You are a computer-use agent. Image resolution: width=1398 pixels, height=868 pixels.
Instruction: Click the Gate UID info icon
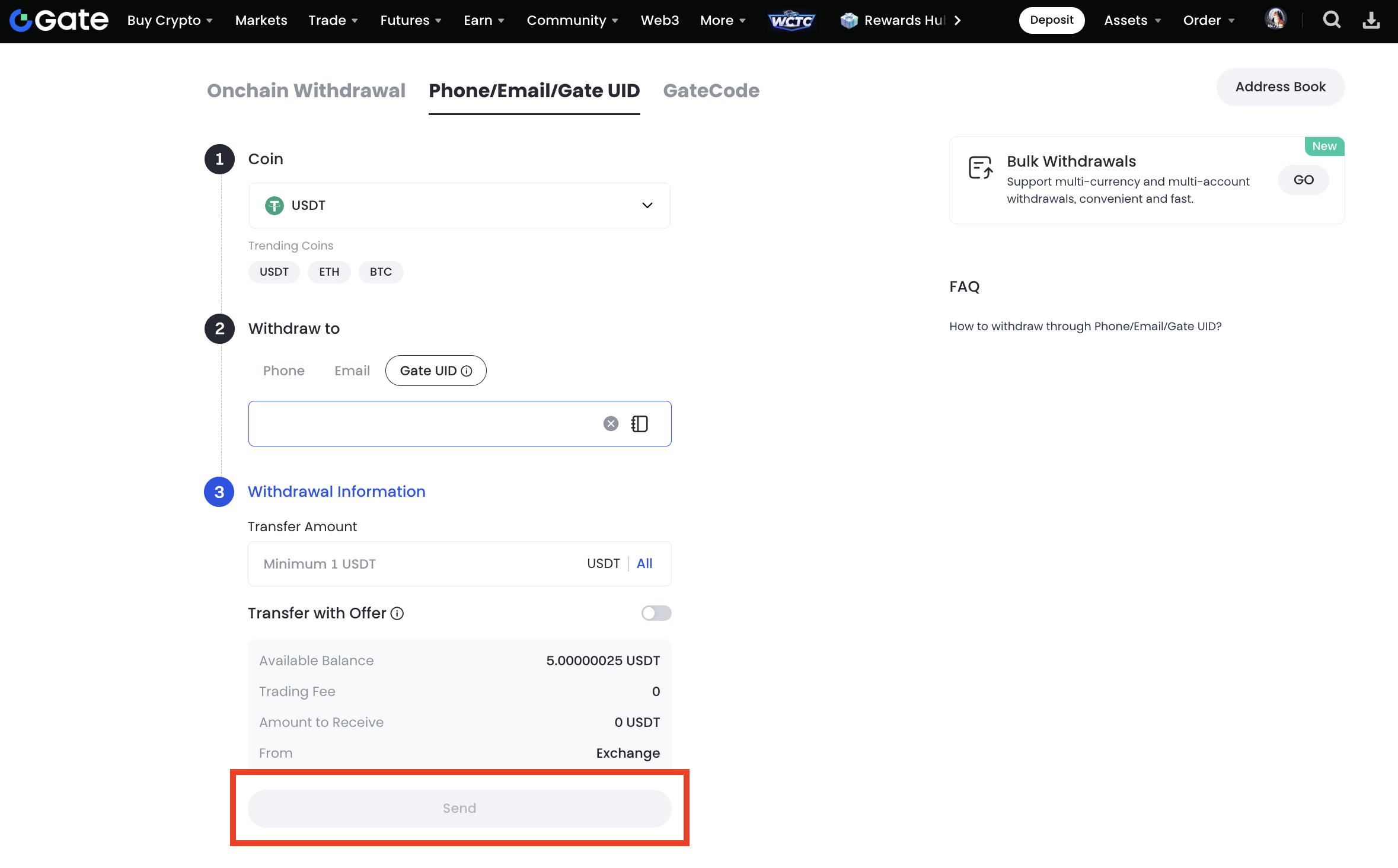click(x=467, y=371)
